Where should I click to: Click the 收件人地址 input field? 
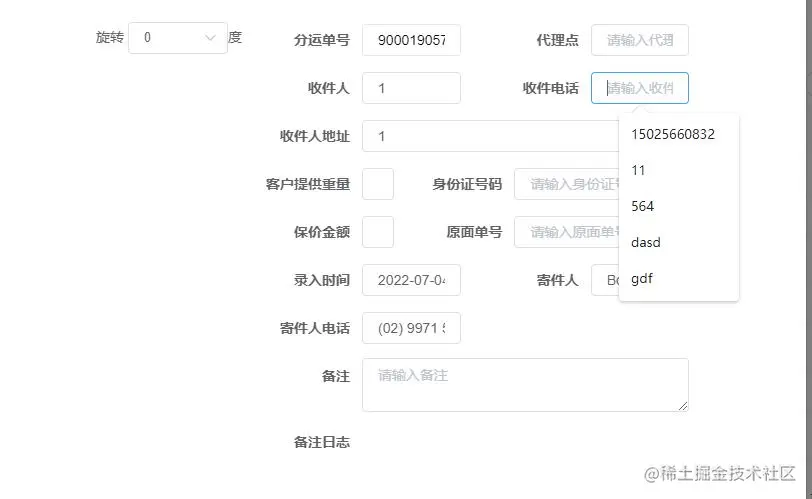[491, 136]
